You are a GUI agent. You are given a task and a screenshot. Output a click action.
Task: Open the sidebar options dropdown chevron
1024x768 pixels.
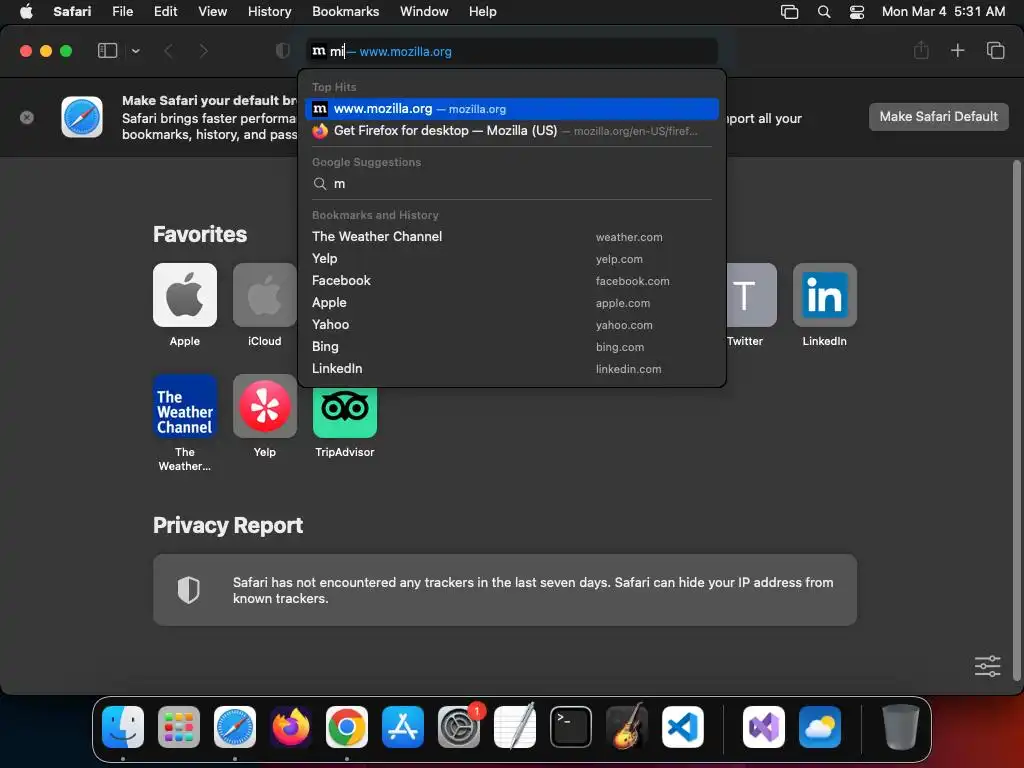(135, 51)
